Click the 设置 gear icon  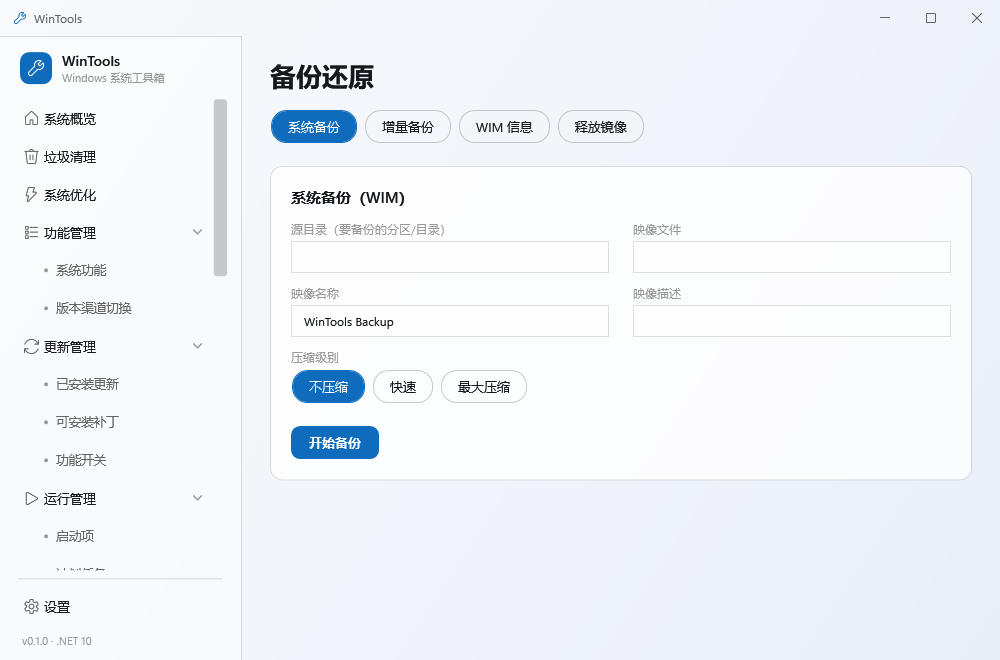pyautogui.click(x=31, y=606)
